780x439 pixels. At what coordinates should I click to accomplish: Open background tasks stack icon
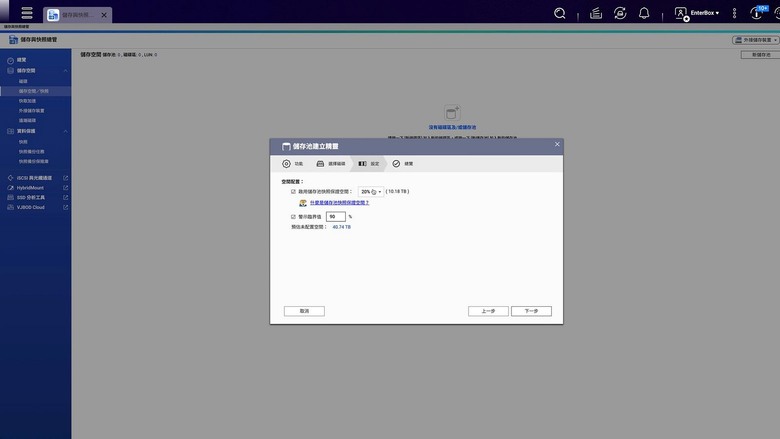[x=595, y=13]
